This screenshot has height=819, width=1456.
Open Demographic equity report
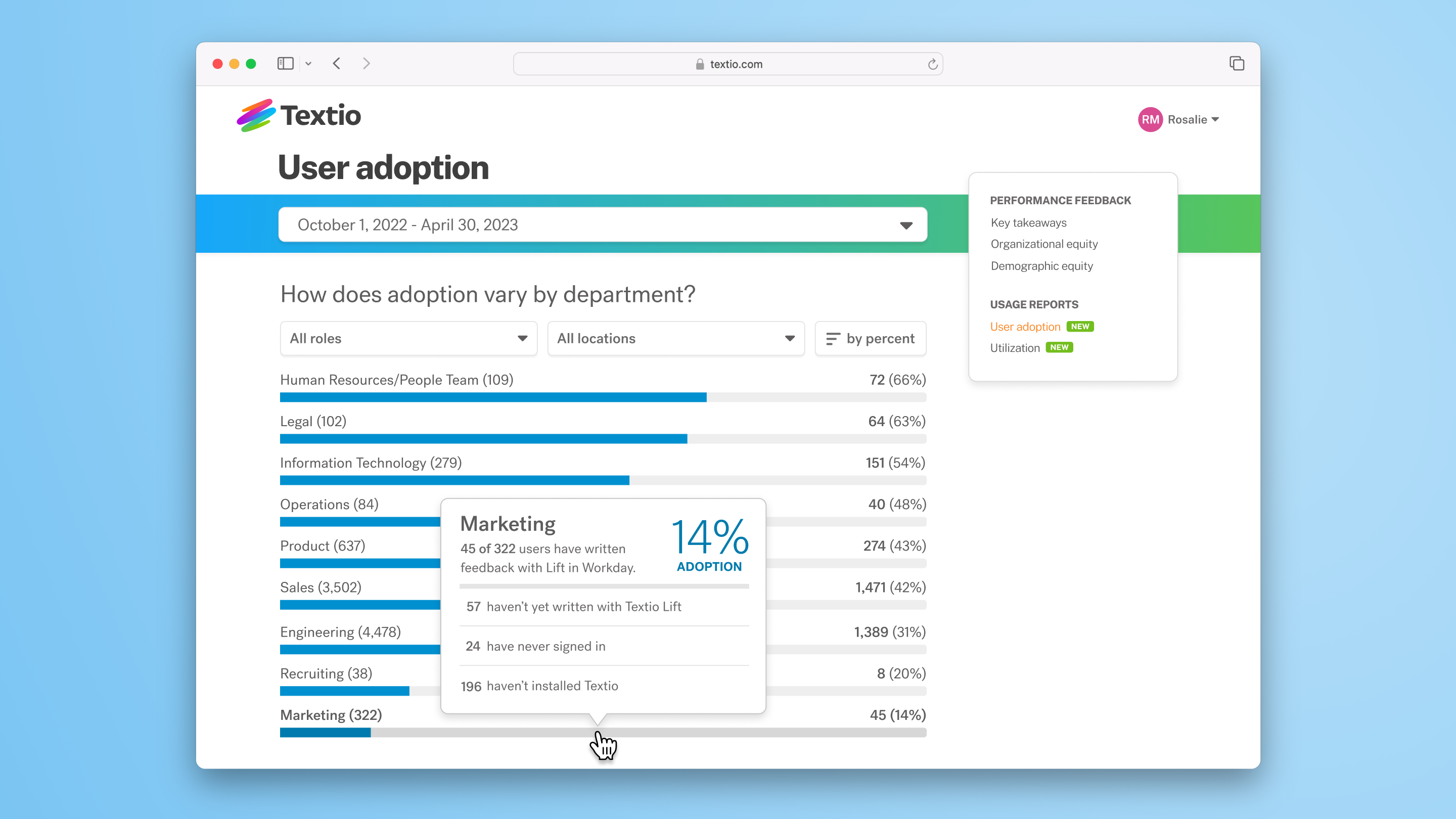coord(1041,265)
